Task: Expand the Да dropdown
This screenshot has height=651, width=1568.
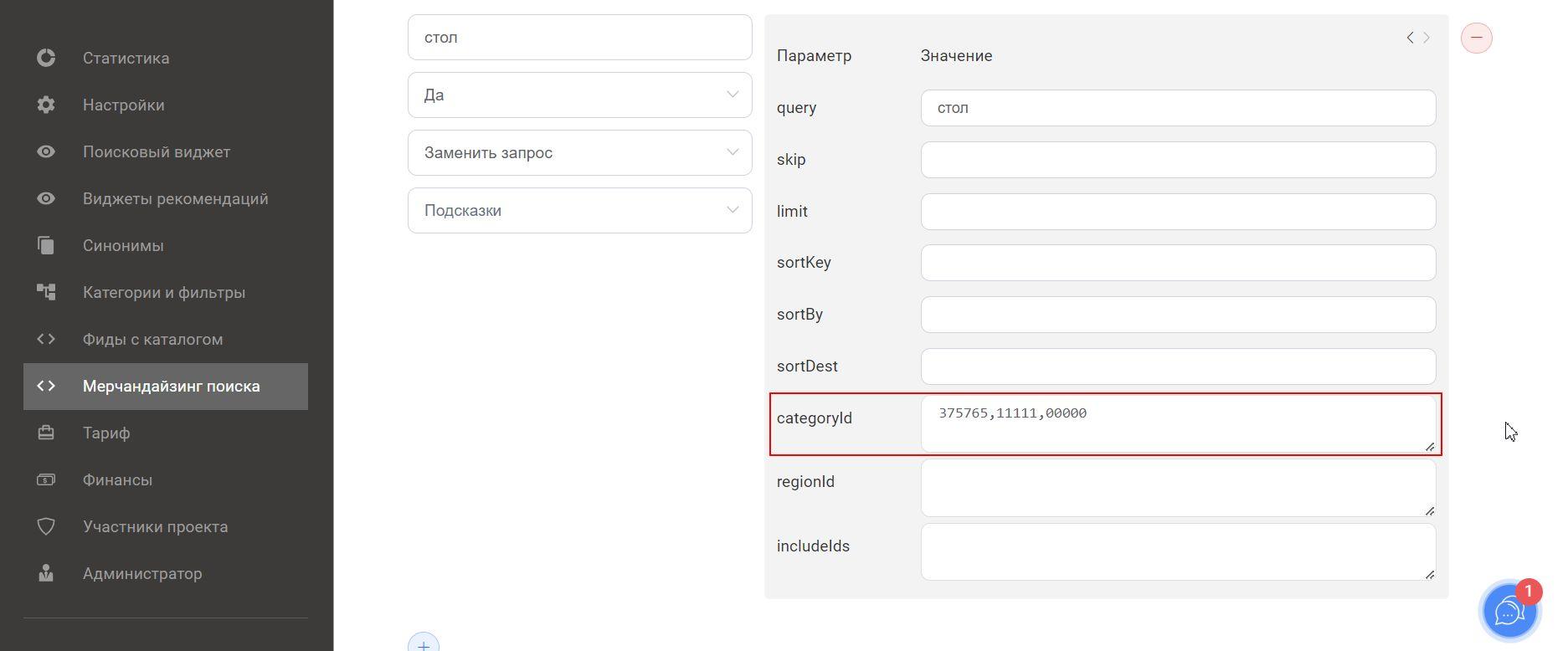Action: click(579, 95)
